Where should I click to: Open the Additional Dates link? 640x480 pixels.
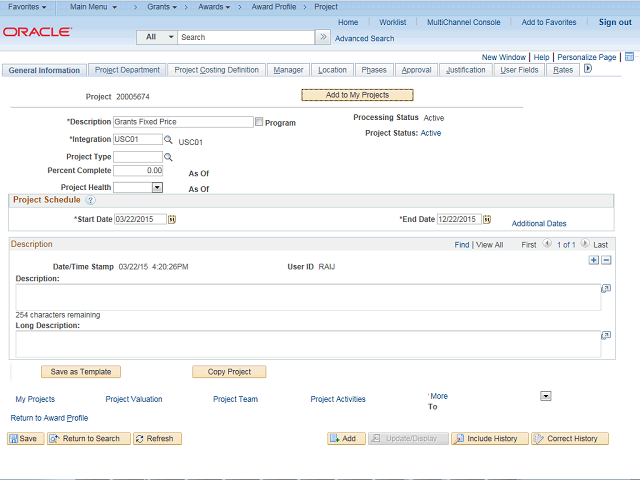[538, 223]
